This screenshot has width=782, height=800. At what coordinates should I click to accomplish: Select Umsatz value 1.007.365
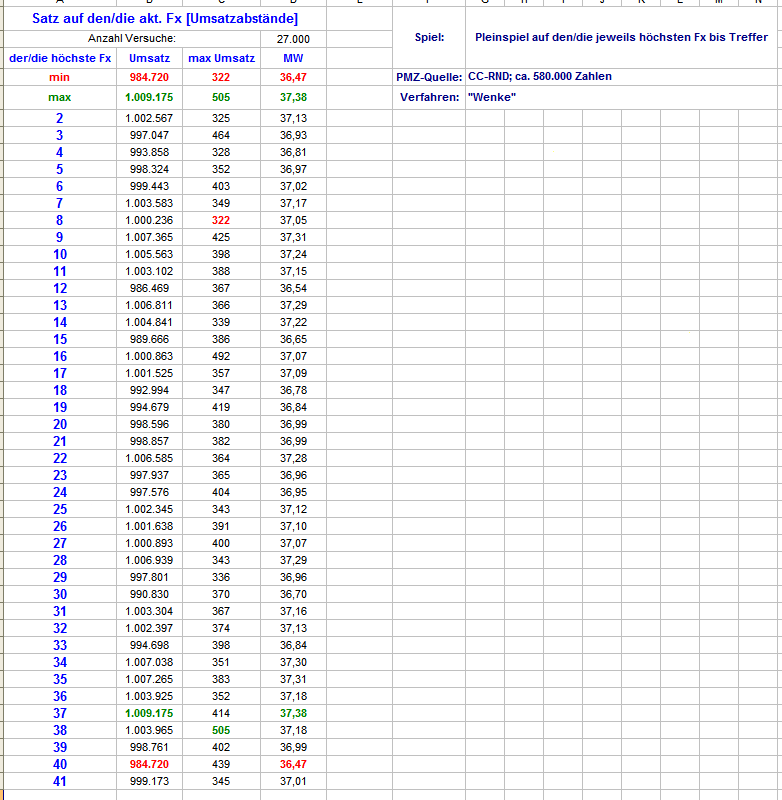(x=149, y=237)
